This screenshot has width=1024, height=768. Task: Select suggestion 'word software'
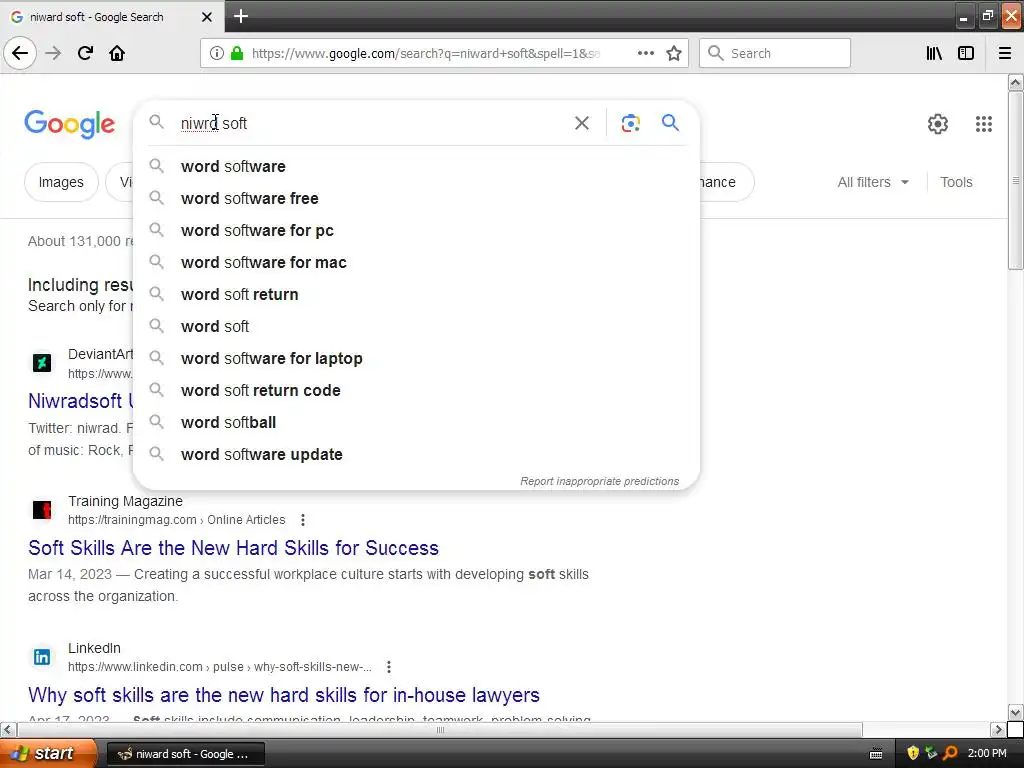pyautogui.click(x=416, y=167)
